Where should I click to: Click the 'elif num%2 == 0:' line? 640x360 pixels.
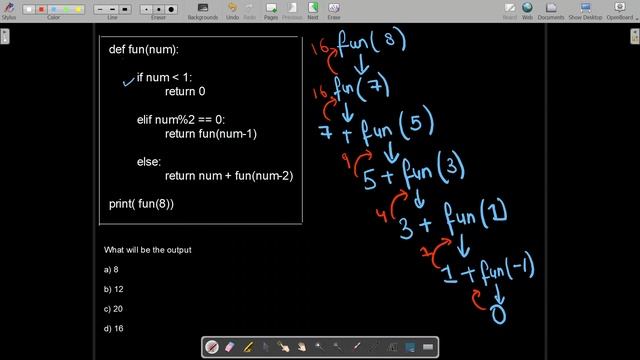click(x=181, y=120)
